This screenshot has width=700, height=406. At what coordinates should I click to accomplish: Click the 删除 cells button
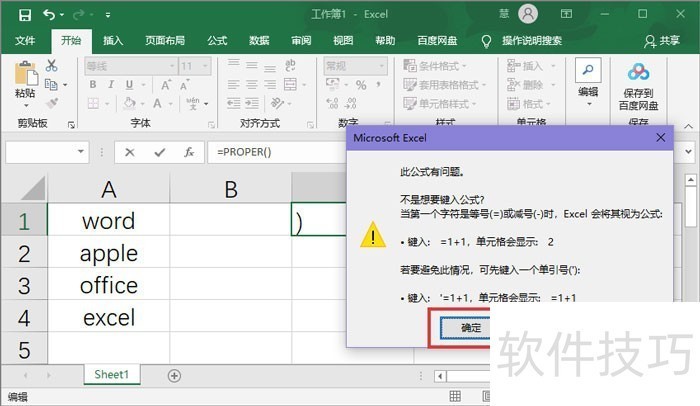pos(525,85)
